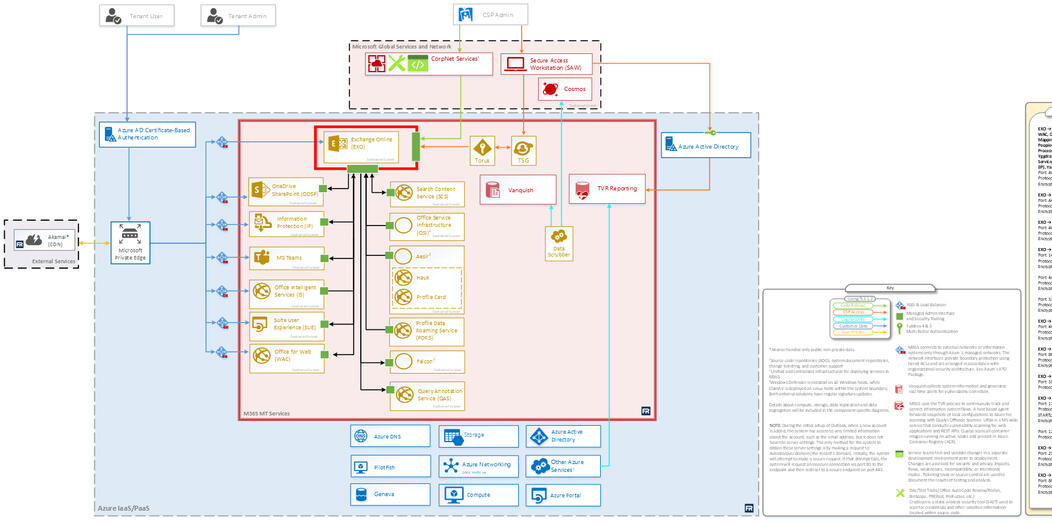This screenshot has width=1052, height=524.
Task: Click the green square icon in the legend
Action: [x=899, y=315]
